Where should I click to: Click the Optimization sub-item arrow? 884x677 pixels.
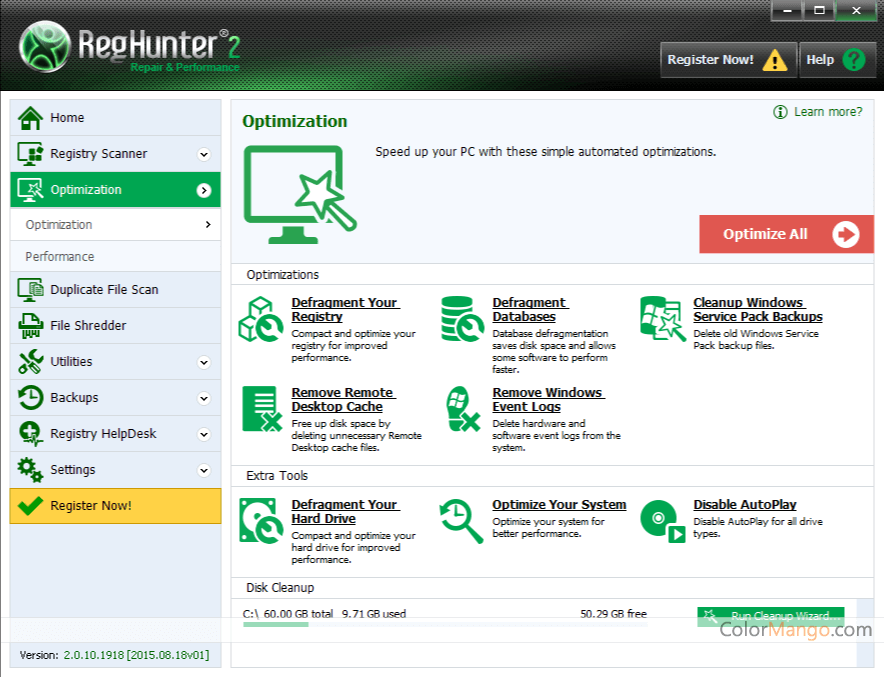(208, 224)
